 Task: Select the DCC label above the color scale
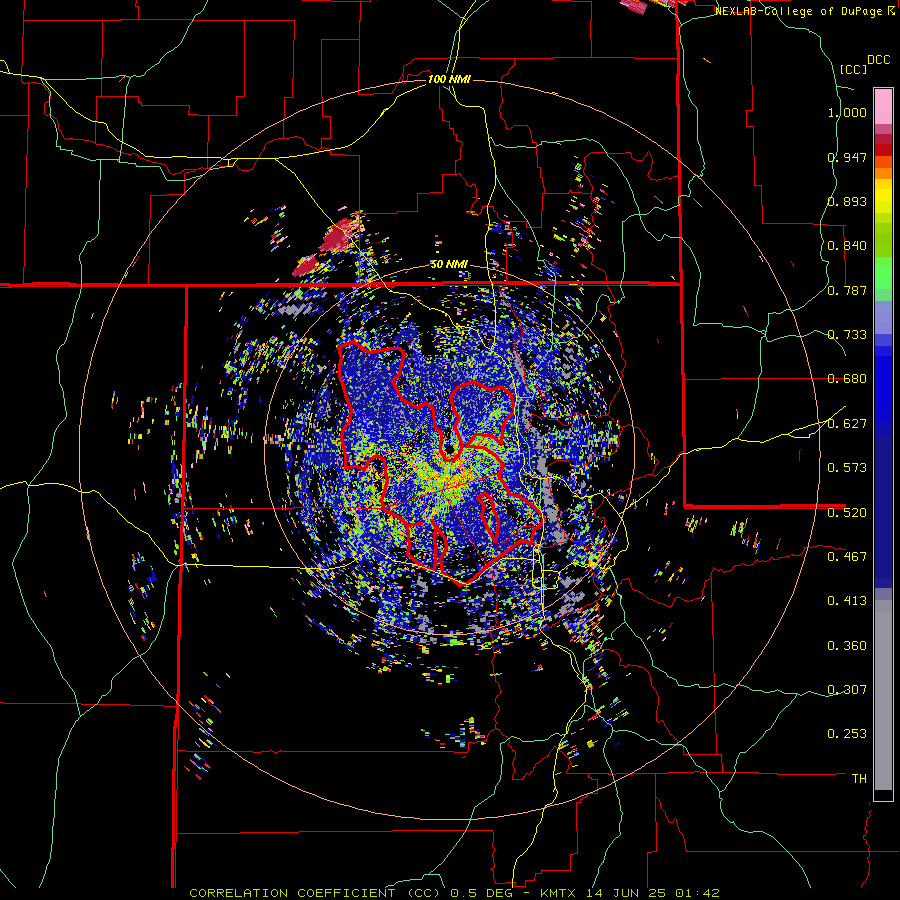(x=878, y=60)
